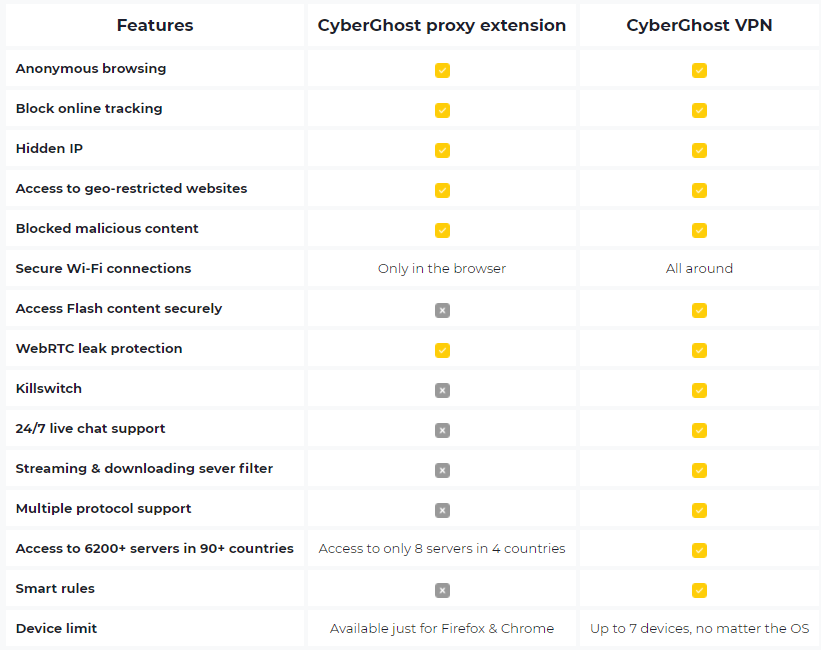This screenshot has width=821, height=650.
Task: Click proxy checkmark for Blocked malicious content
Action: coord(442,230)
